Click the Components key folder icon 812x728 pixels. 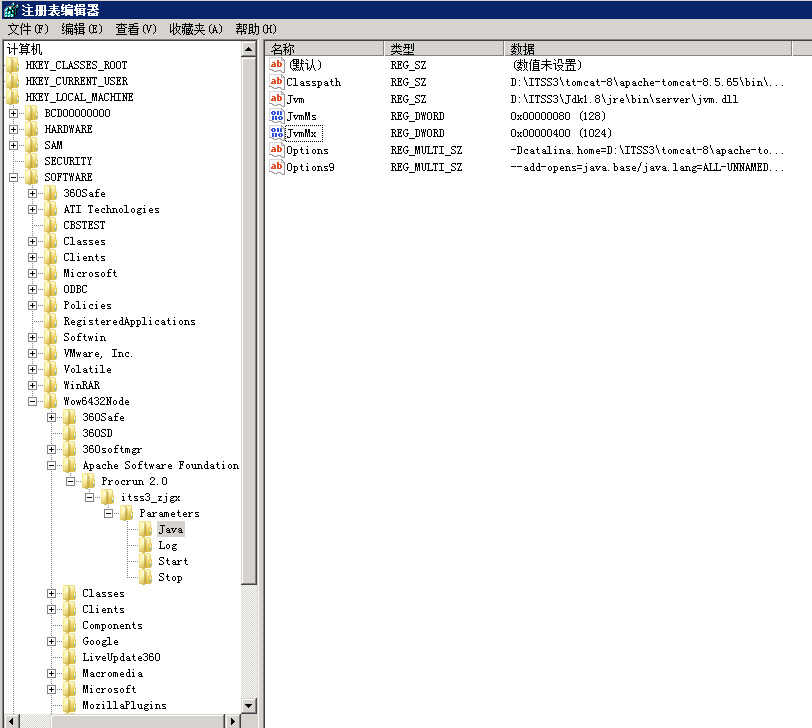click(69, 625)
